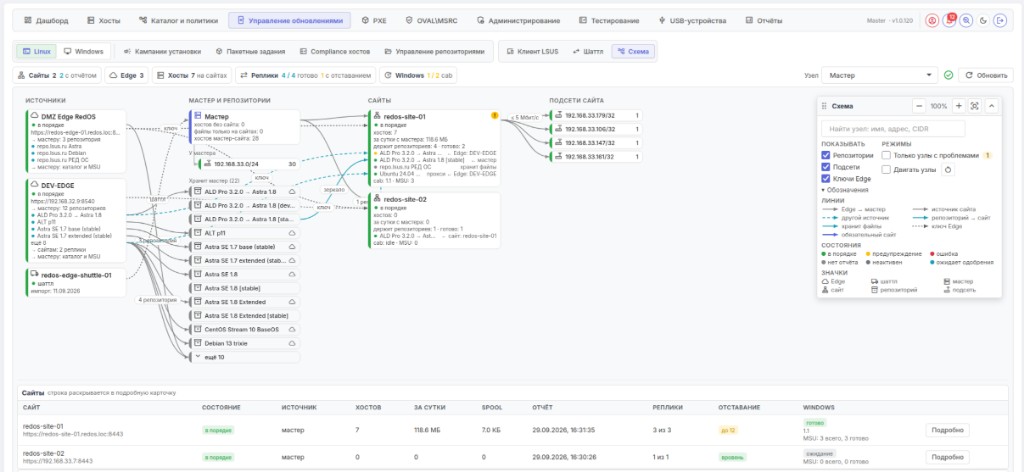Open the Хосты tab

point(104,21)
